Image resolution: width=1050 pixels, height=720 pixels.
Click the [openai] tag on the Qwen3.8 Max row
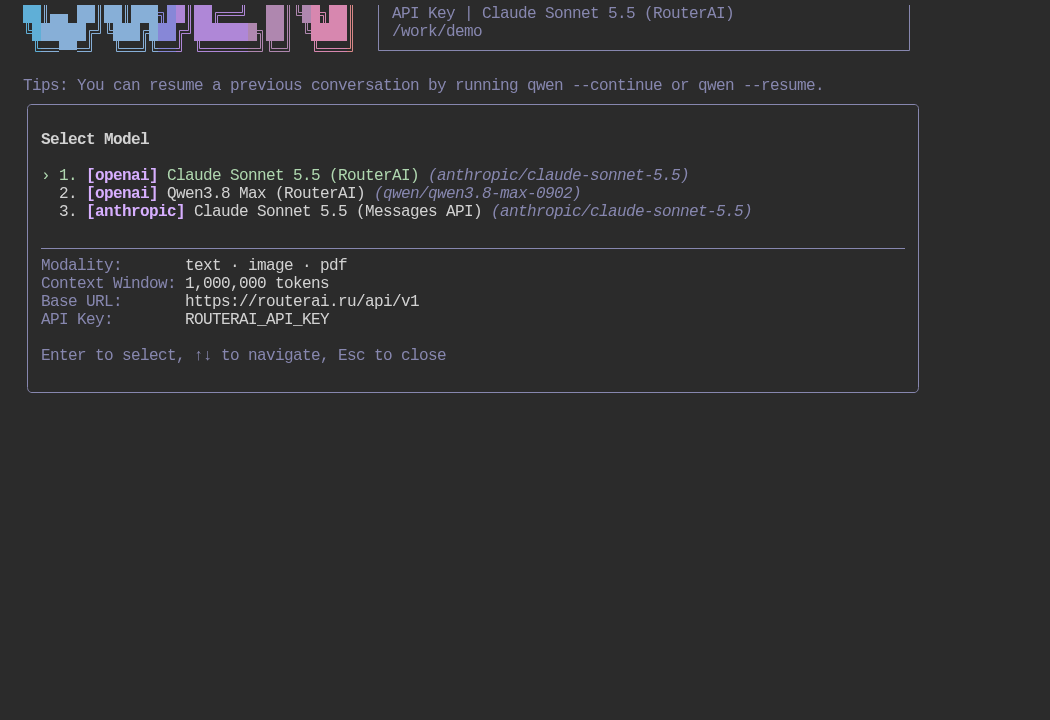point(123,193)
